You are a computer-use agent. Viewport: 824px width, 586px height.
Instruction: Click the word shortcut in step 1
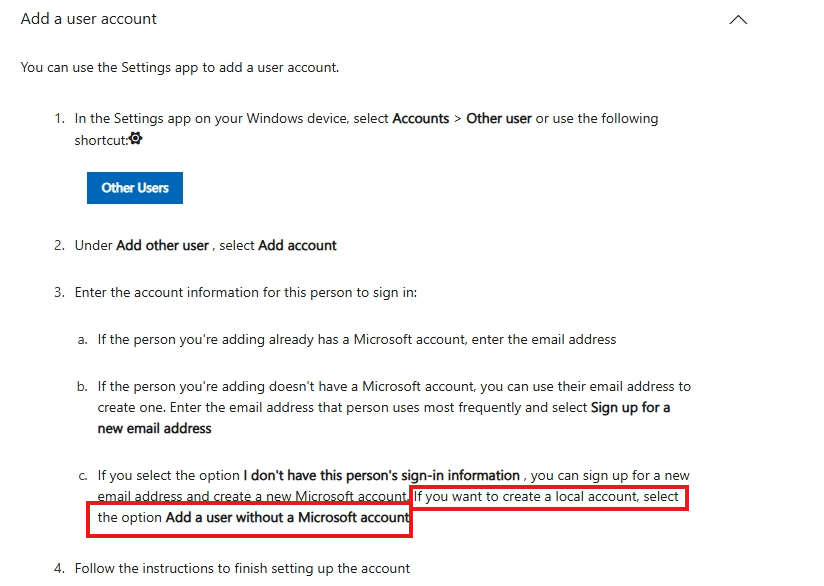coord(101,141)
